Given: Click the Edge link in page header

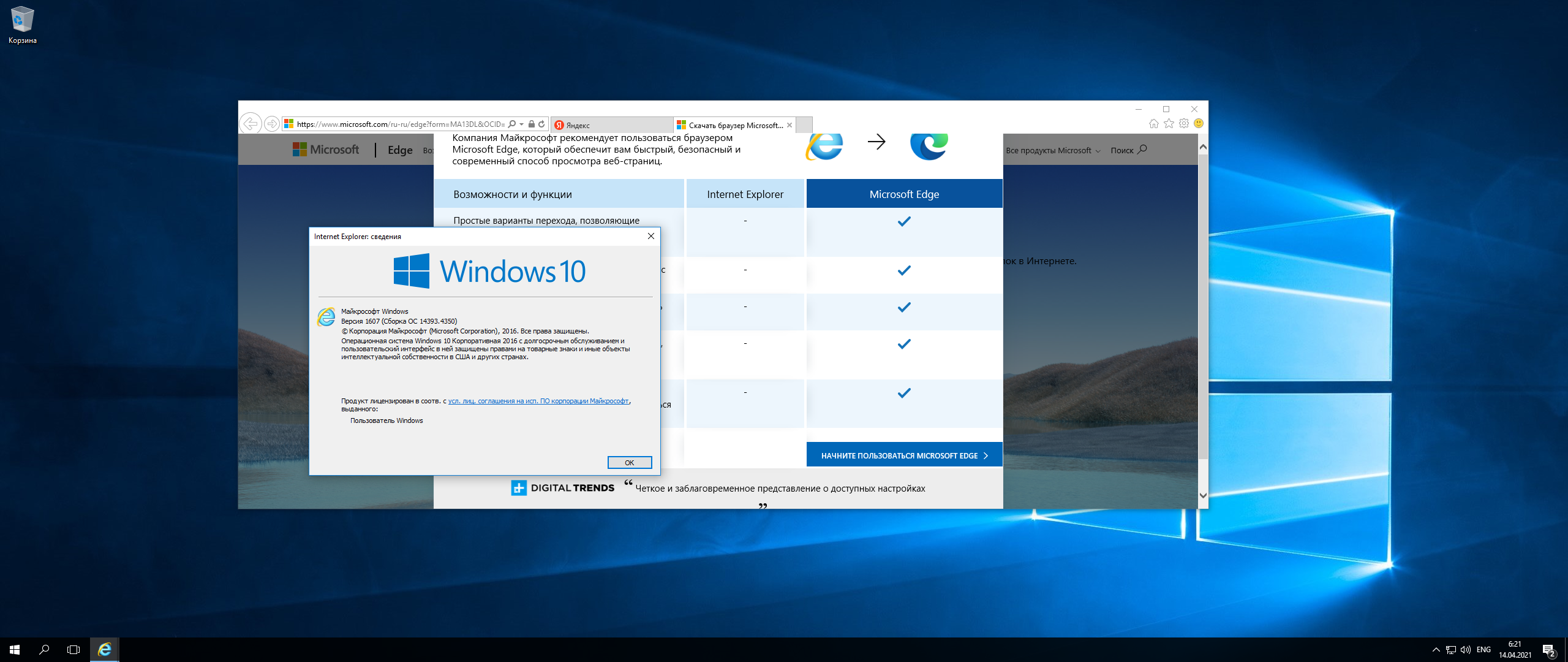Looking at the screenshot, I should click(x=400, y=150).
